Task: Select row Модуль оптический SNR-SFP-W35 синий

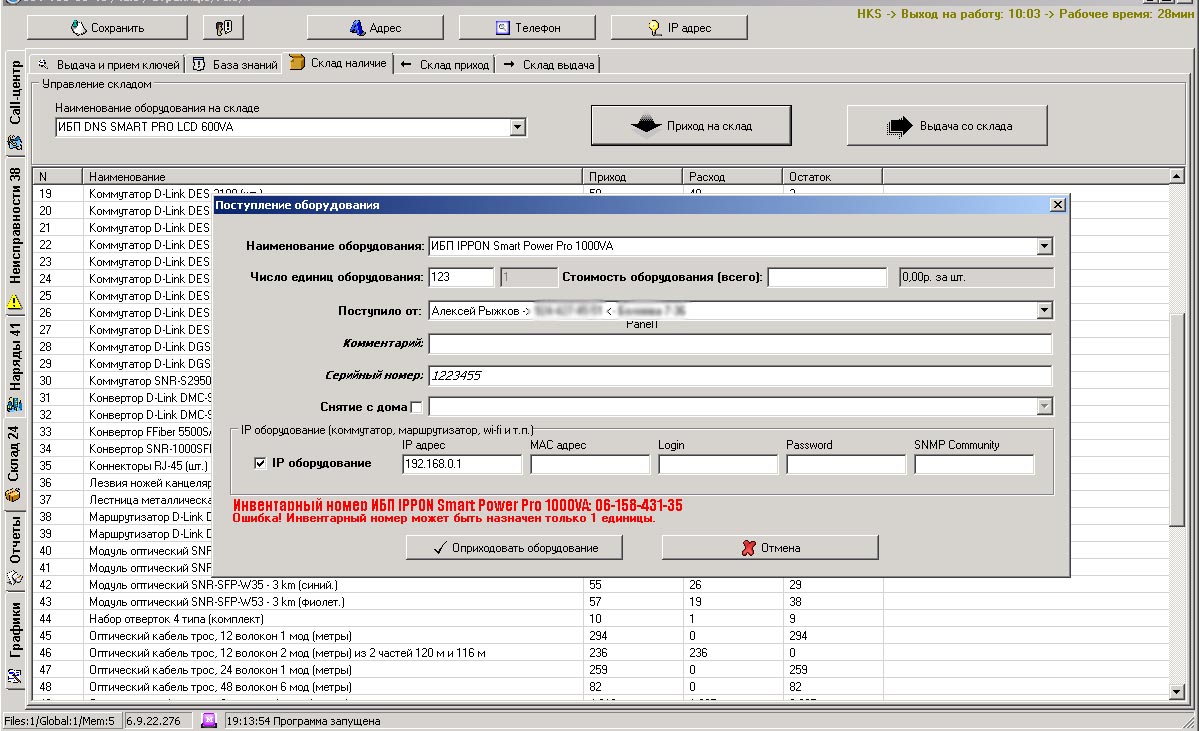Action: point(600,585)
